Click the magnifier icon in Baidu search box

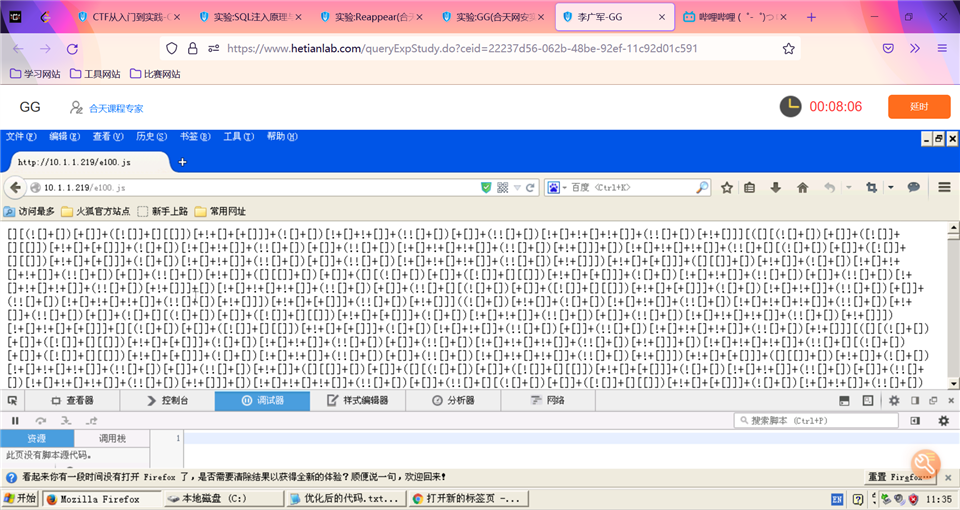[x=702, y=187]
